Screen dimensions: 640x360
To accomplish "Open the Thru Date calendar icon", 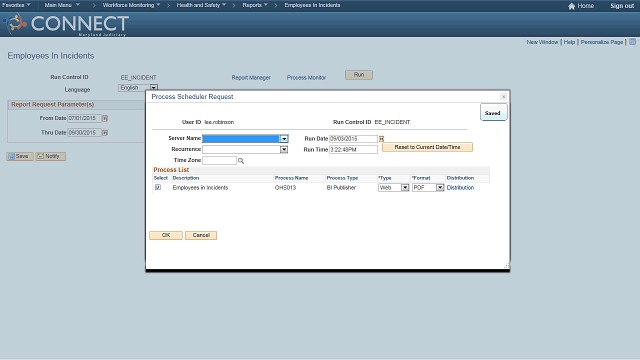I will 105,133.
